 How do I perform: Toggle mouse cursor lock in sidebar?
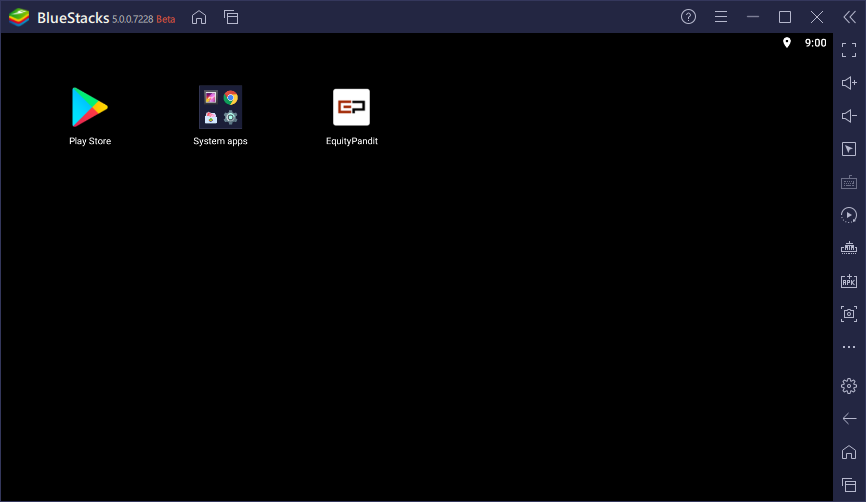click(849, 149)
